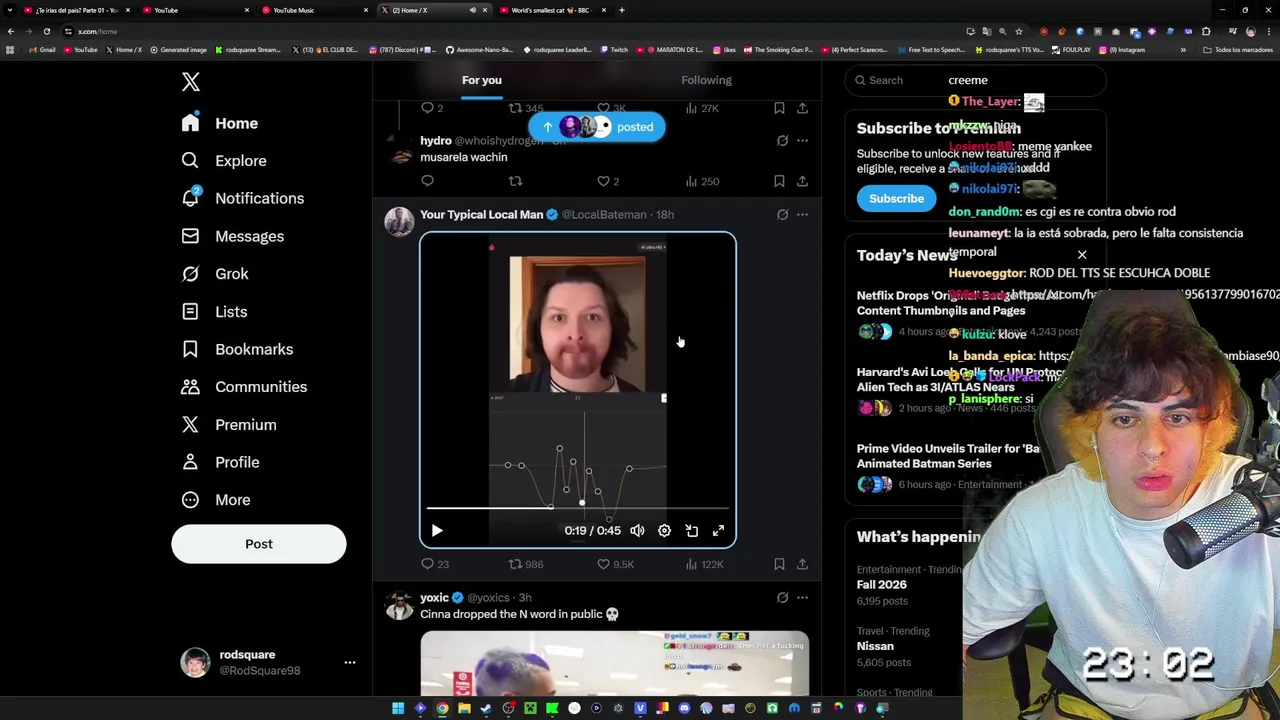This screenshot has width=1280, height=720.
Task: Click the browser back arrow
Action: click(x=11, y=31)
